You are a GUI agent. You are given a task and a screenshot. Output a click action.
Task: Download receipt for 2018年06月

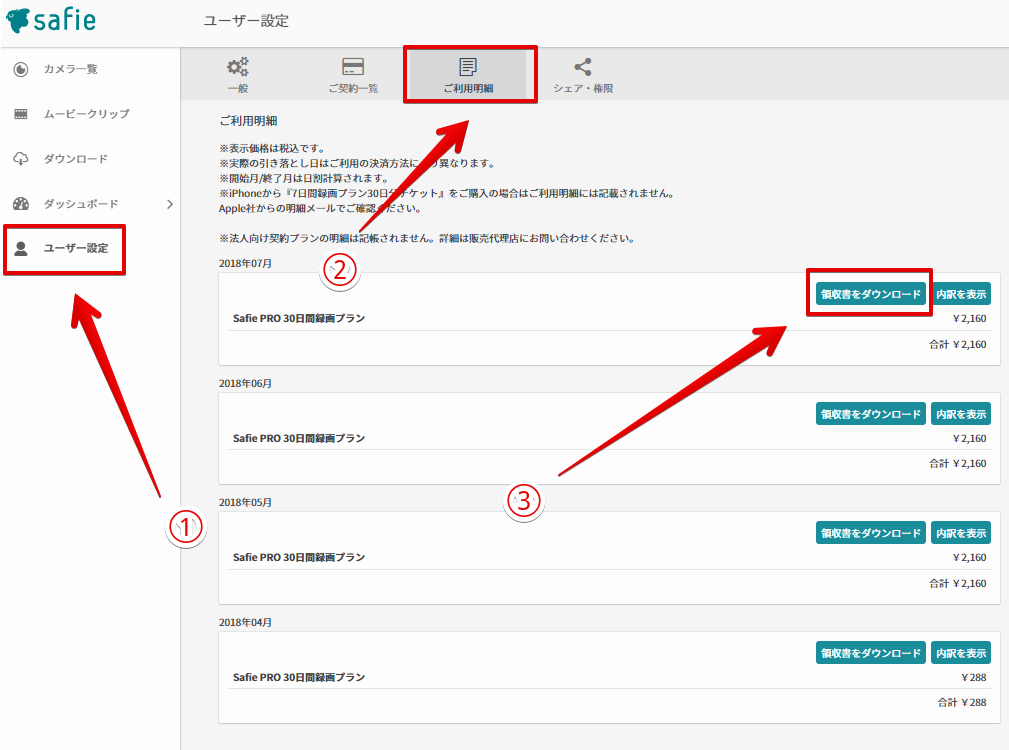[870, 414]
